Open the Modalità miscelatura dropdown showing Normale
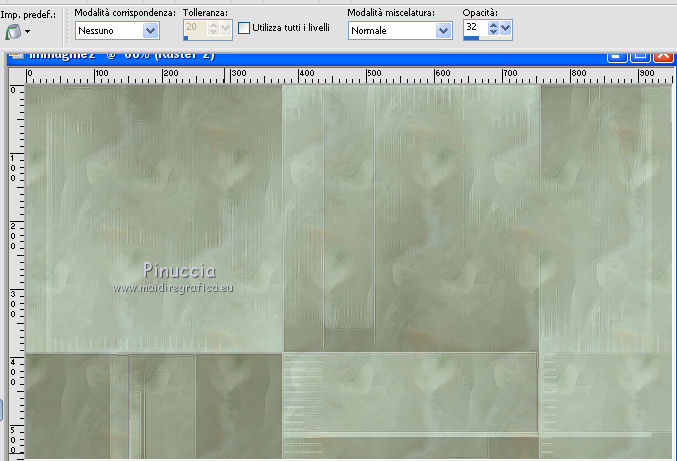The height and width of the screenshot is (461, 677). click(x=400, y=31)
